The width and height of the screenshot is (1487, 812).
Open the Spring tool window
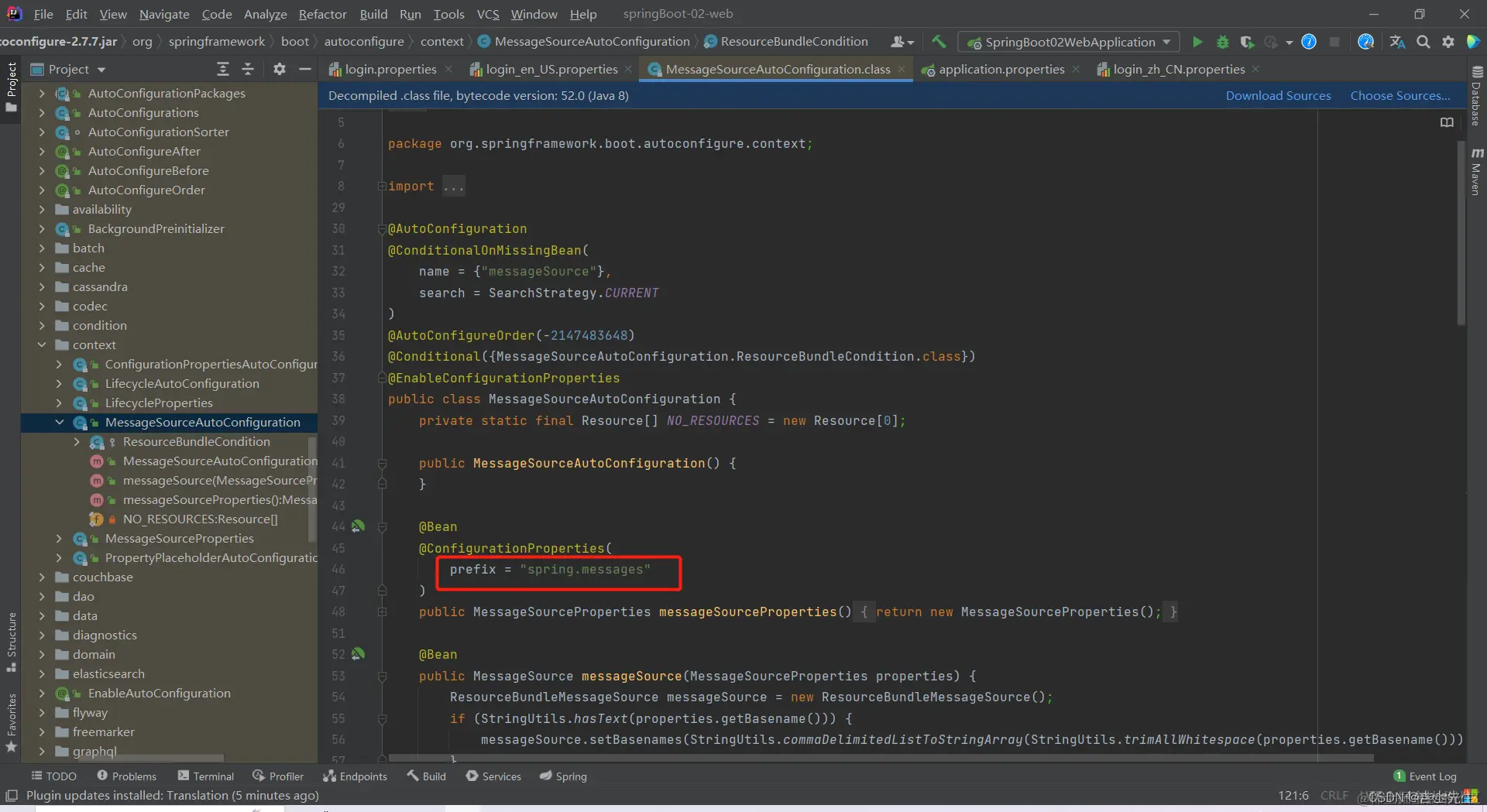tap(563, 776)
